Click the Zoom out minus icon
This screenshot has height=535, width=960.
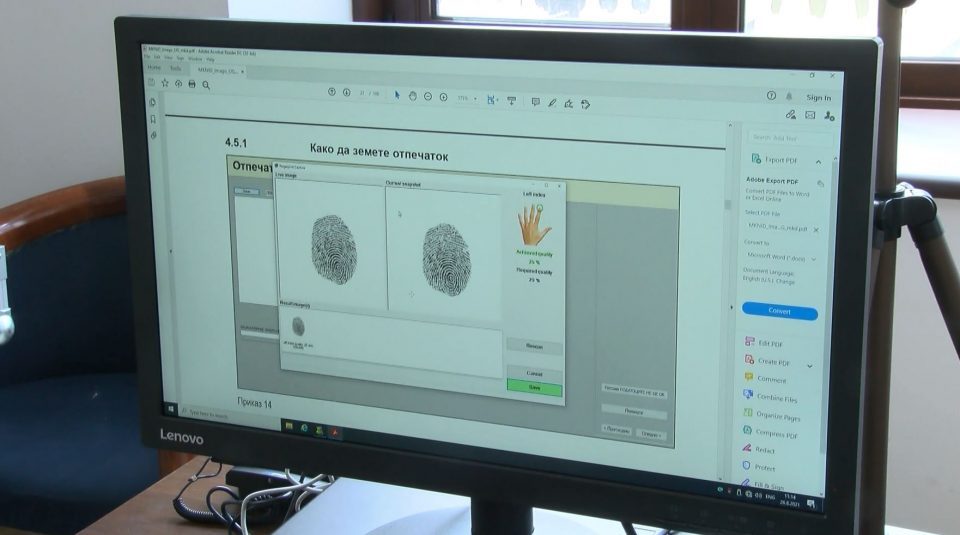click(427, 96)
